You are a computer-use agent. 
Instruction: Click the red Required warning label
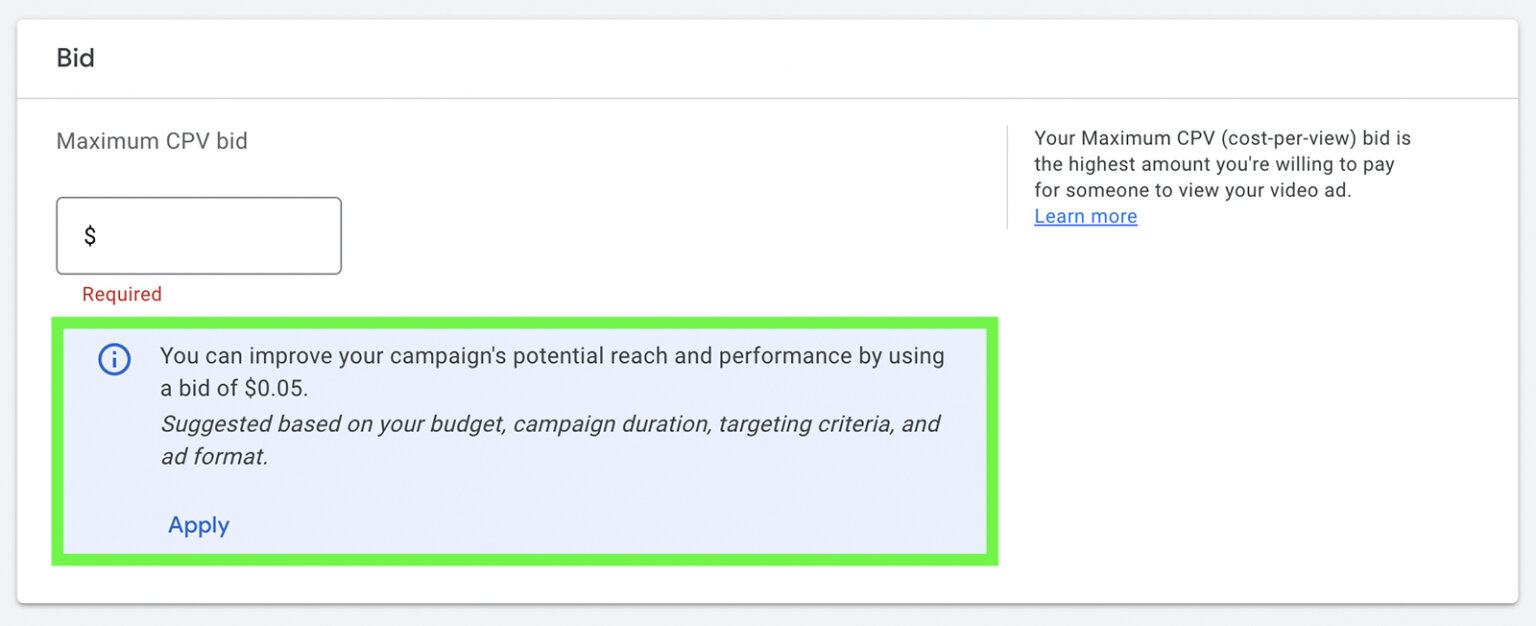pyautogui.click(x=121, y=293)
